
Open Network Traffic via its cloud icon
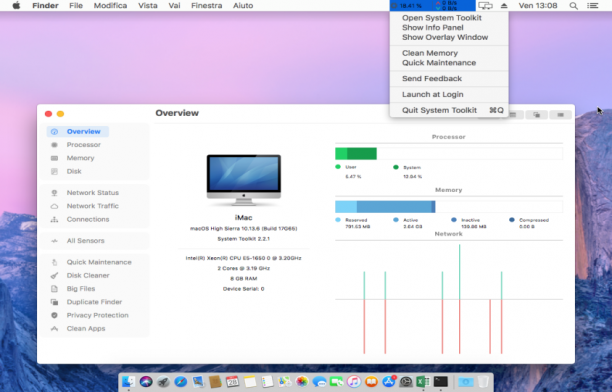tap(54, 206)
